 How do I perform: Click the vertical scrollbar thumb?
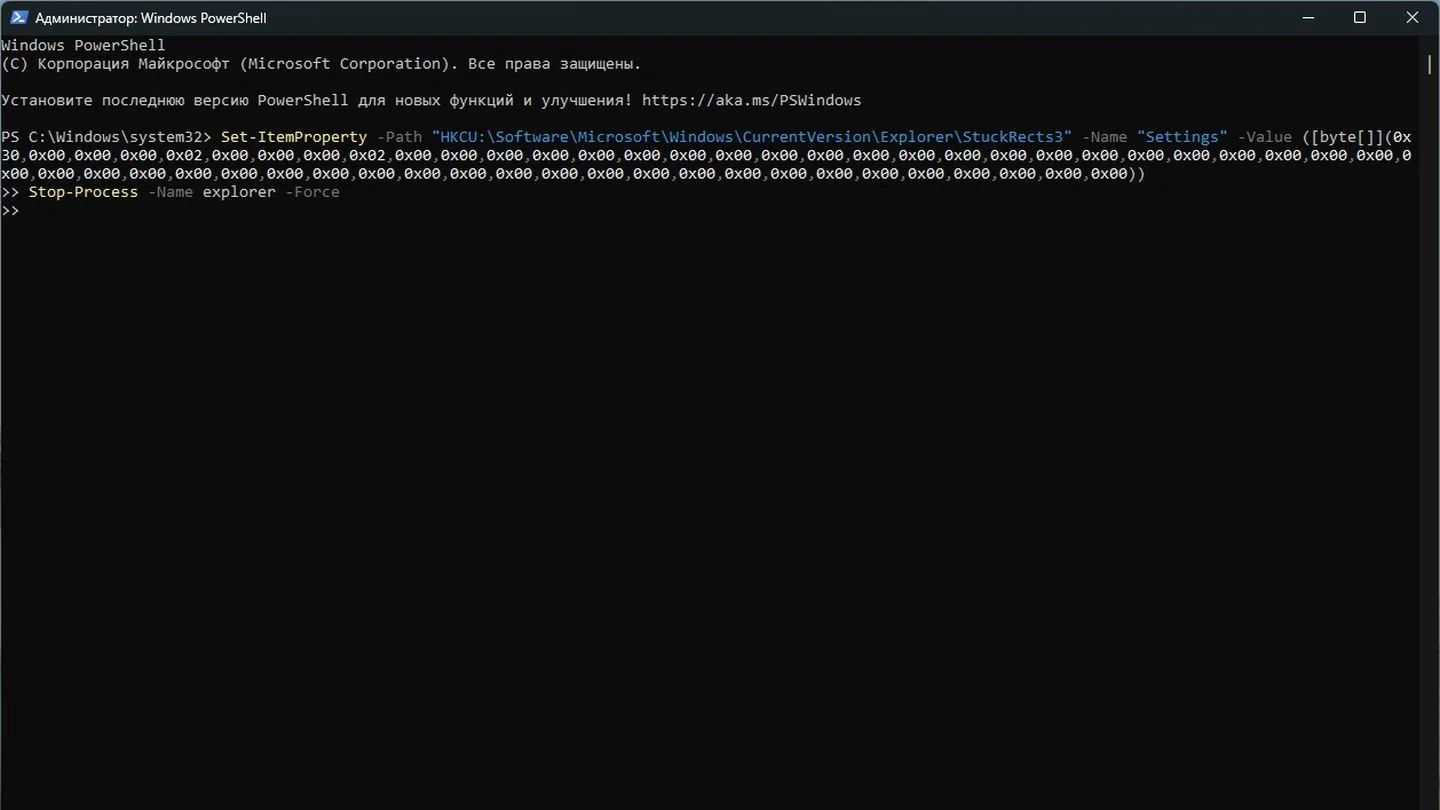(1429, 64)
